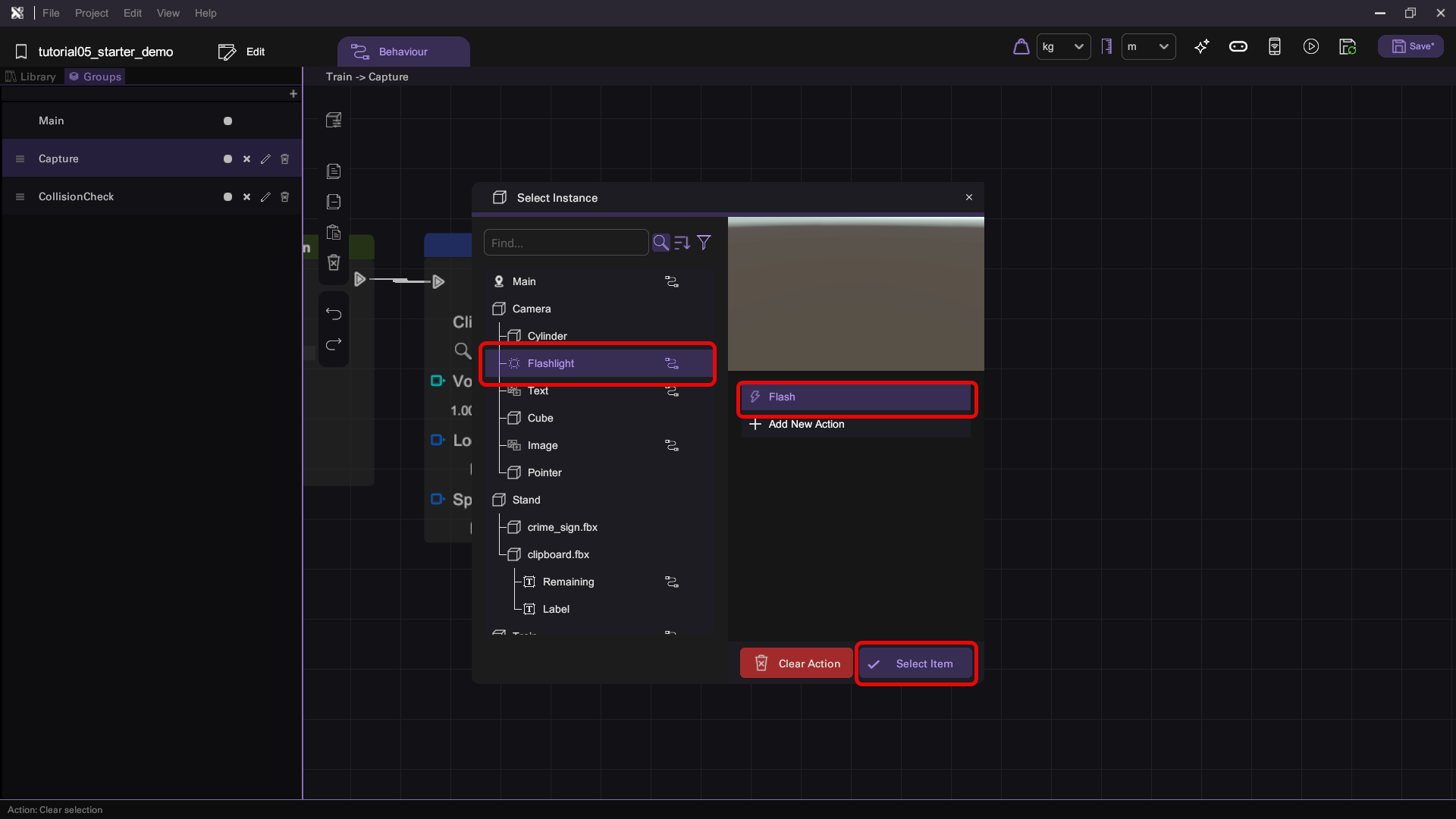Toggle the dot indicator on Capture group
Screen dimensions: 1456x819
[x=227, y=158]
